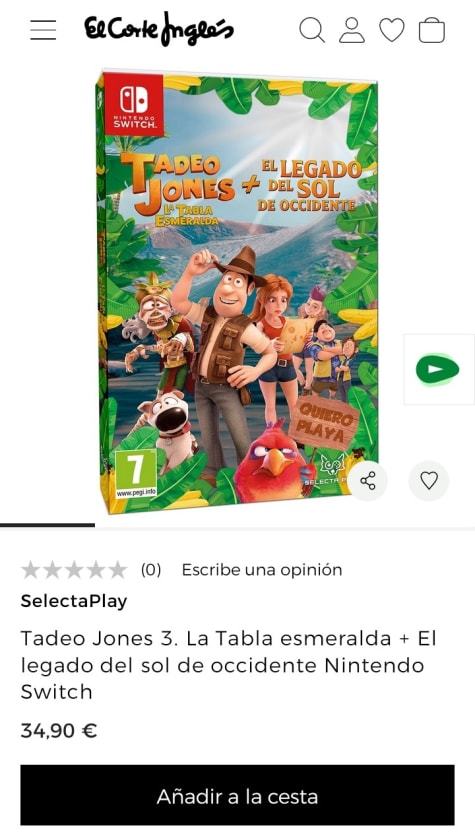Rate with the fifth star
The width and height of the screenshot is (475, 838).
pyautogui.click(x=117, y=570)
